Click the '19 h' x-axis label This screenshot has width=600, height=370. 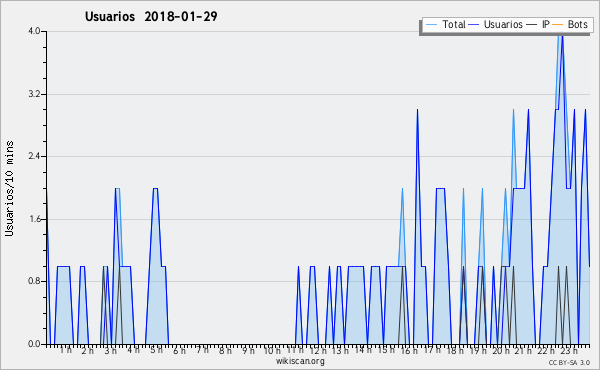(478, 350)
